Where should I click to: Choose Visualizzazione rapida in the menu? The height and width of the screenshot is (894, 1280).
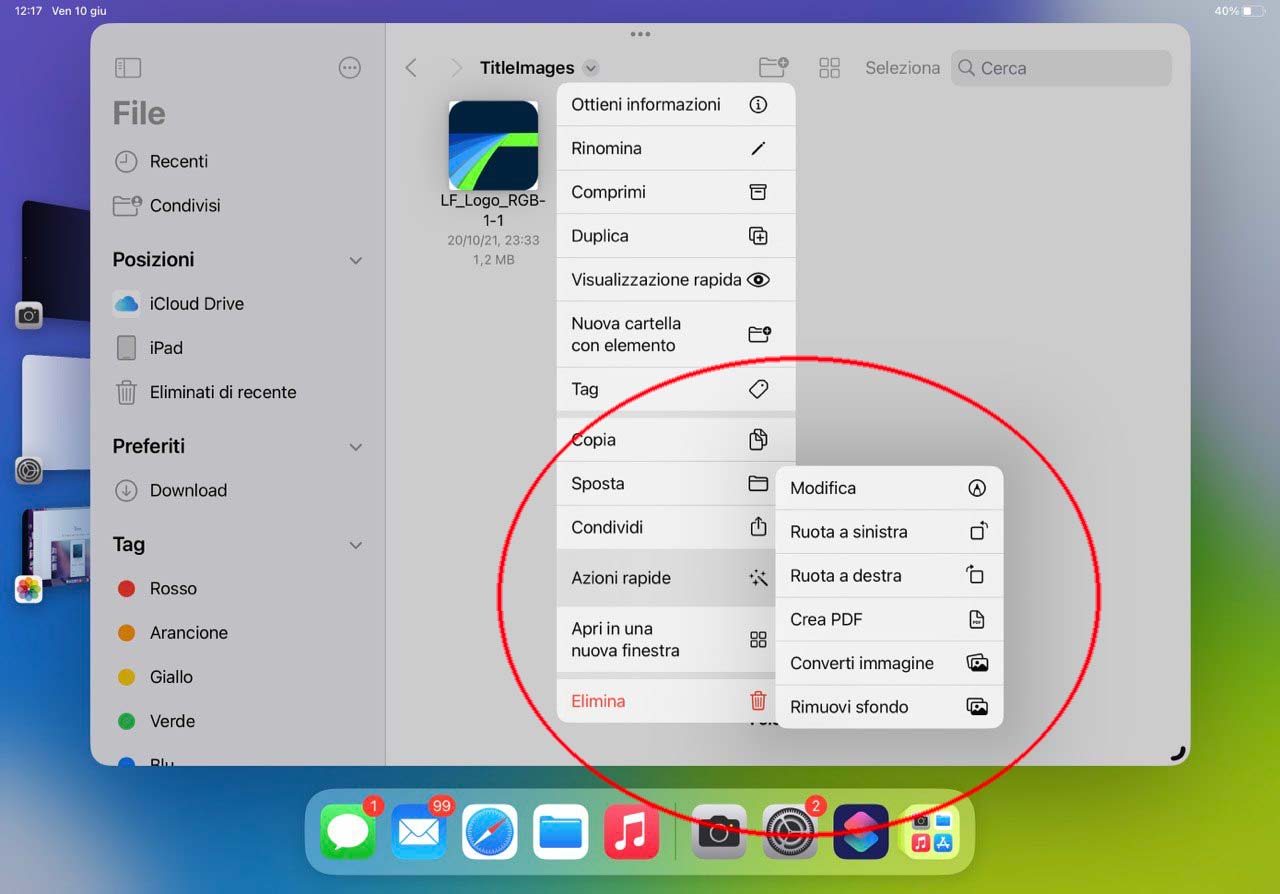(x=676, y=280)
